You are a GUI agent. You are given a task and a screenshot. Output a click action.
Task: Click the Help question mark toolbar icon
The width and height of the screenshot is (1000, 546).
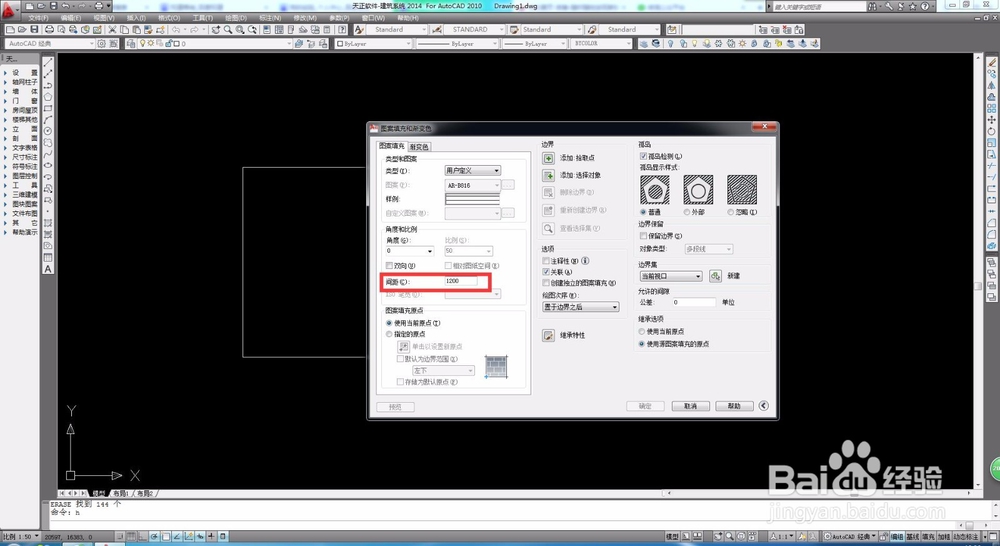click(x=342, y=29)
